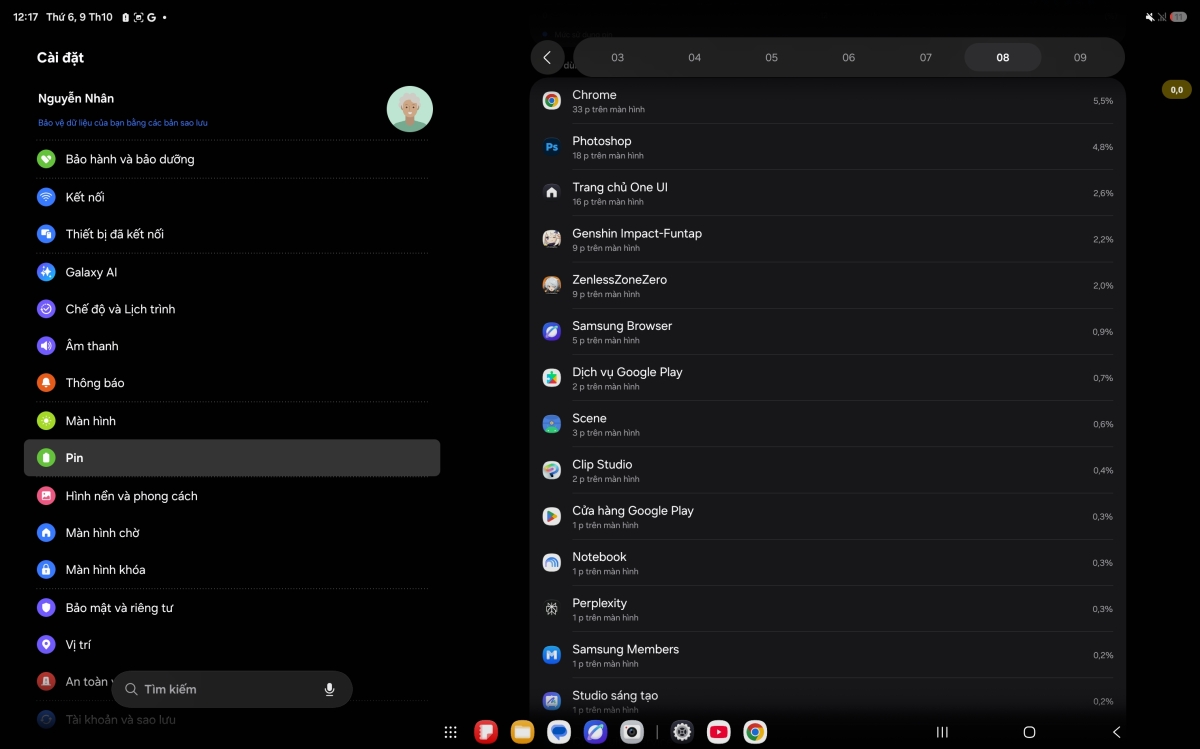Screen dimensions: 1200x749
Task: Go back using the arrow beside date tabs
Action: (547, 58)
